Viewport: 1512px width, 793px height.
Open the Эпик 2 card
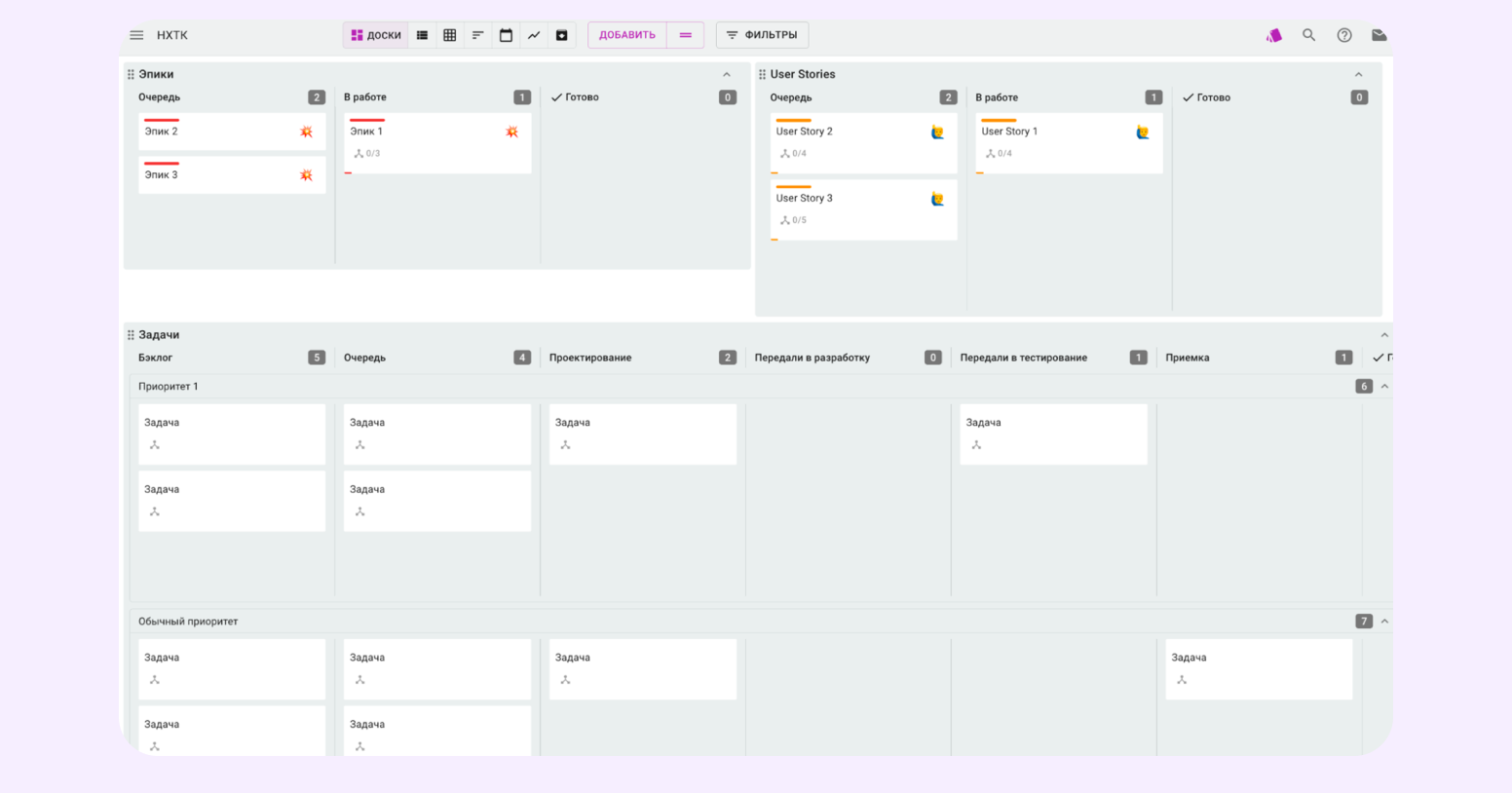pos(232,132)
